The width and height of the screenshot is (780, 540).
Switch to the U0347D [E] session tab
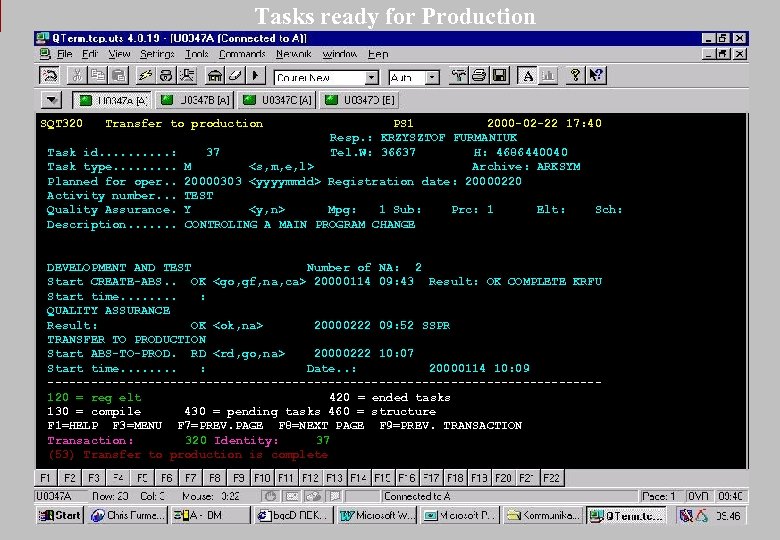coord(359,100)
